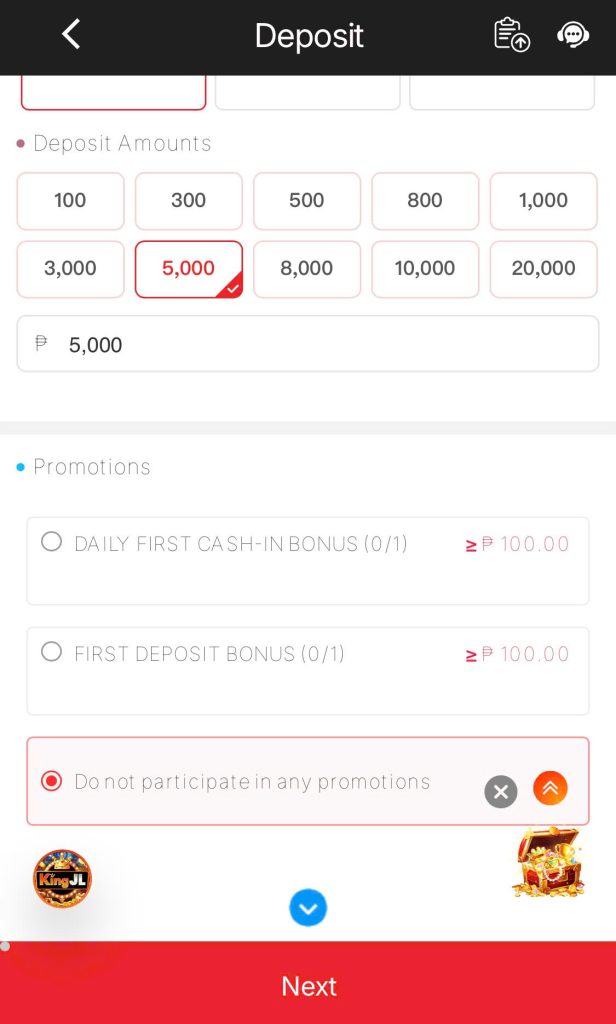Screen dimensions: 616x1024
Task: Open the deposit records clipboard icon
Action: tap(511, 34)
